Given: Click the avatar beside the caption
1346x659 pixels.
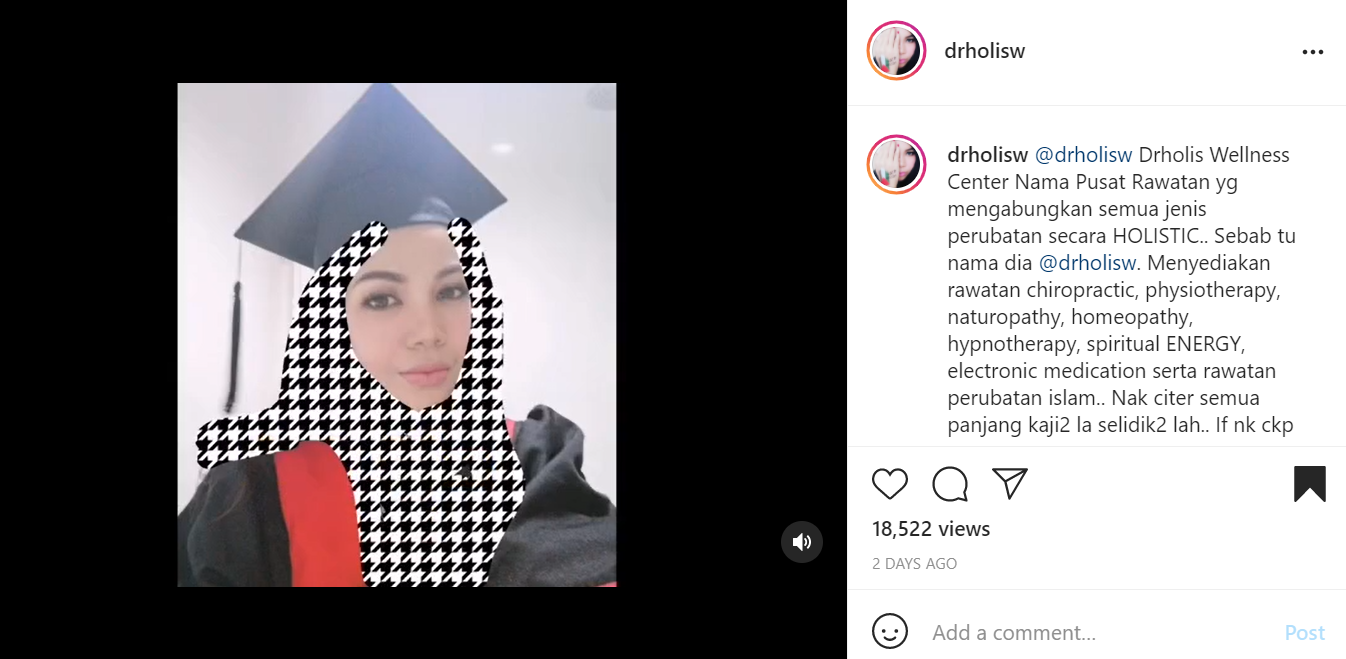Looking at the screenshot, I should coord(896,164).
